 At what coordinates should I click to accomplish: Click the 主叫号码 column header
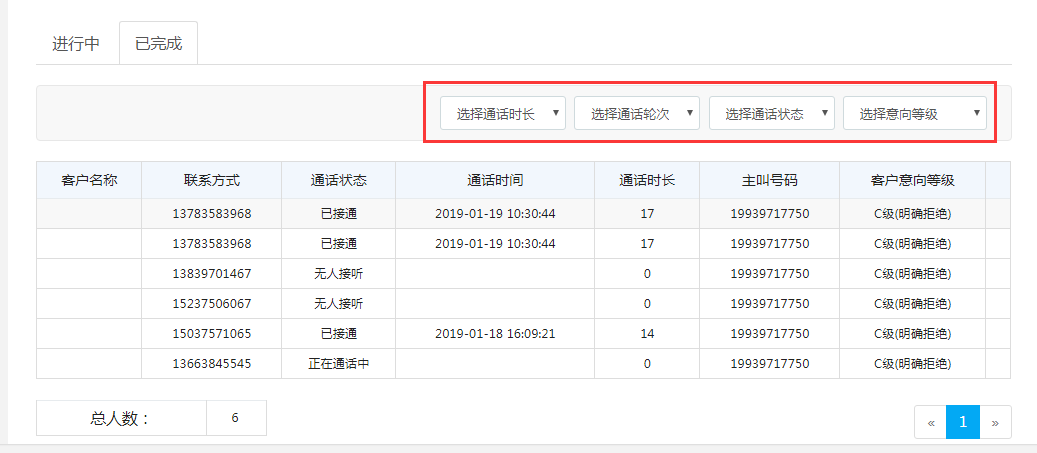click(769, 181)
